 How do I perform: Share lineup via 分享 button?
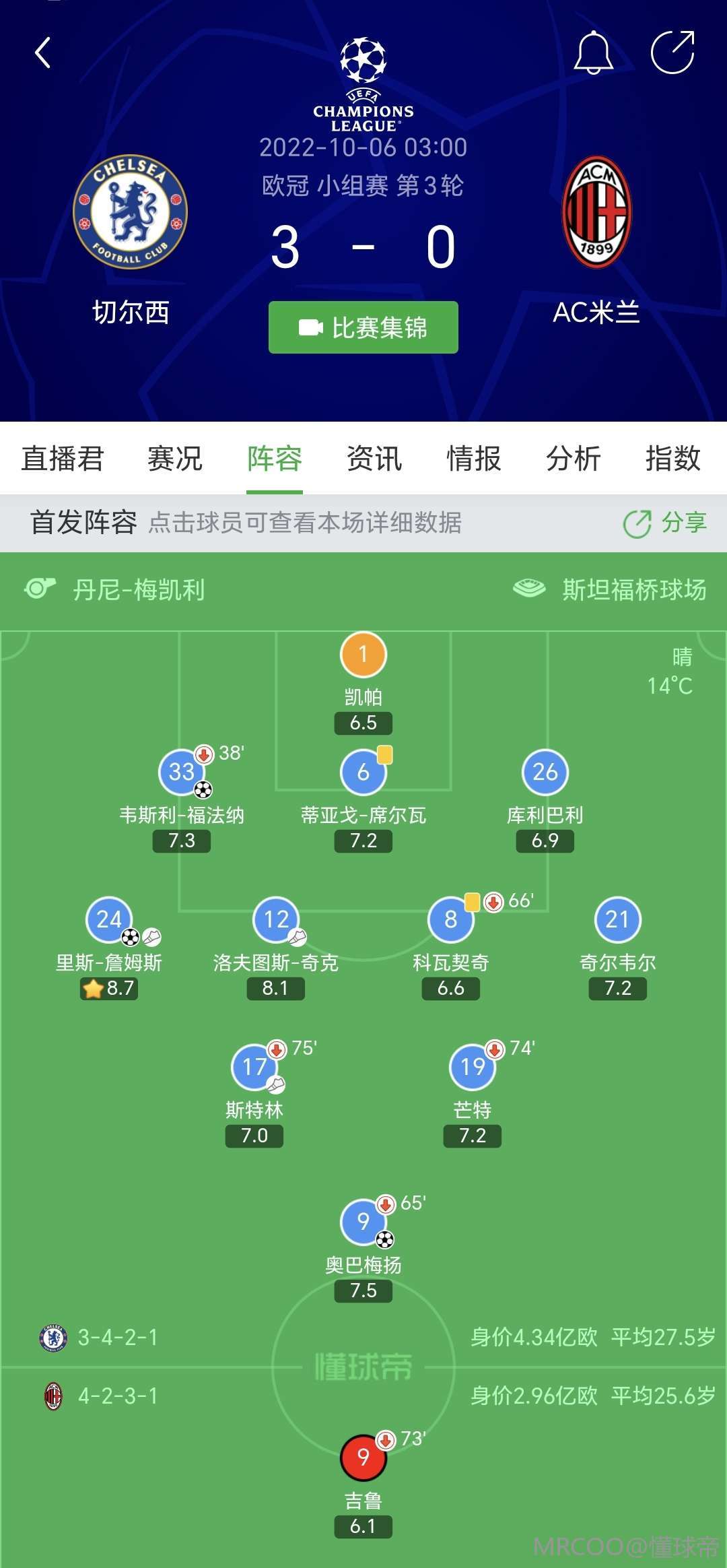[665, 523]
